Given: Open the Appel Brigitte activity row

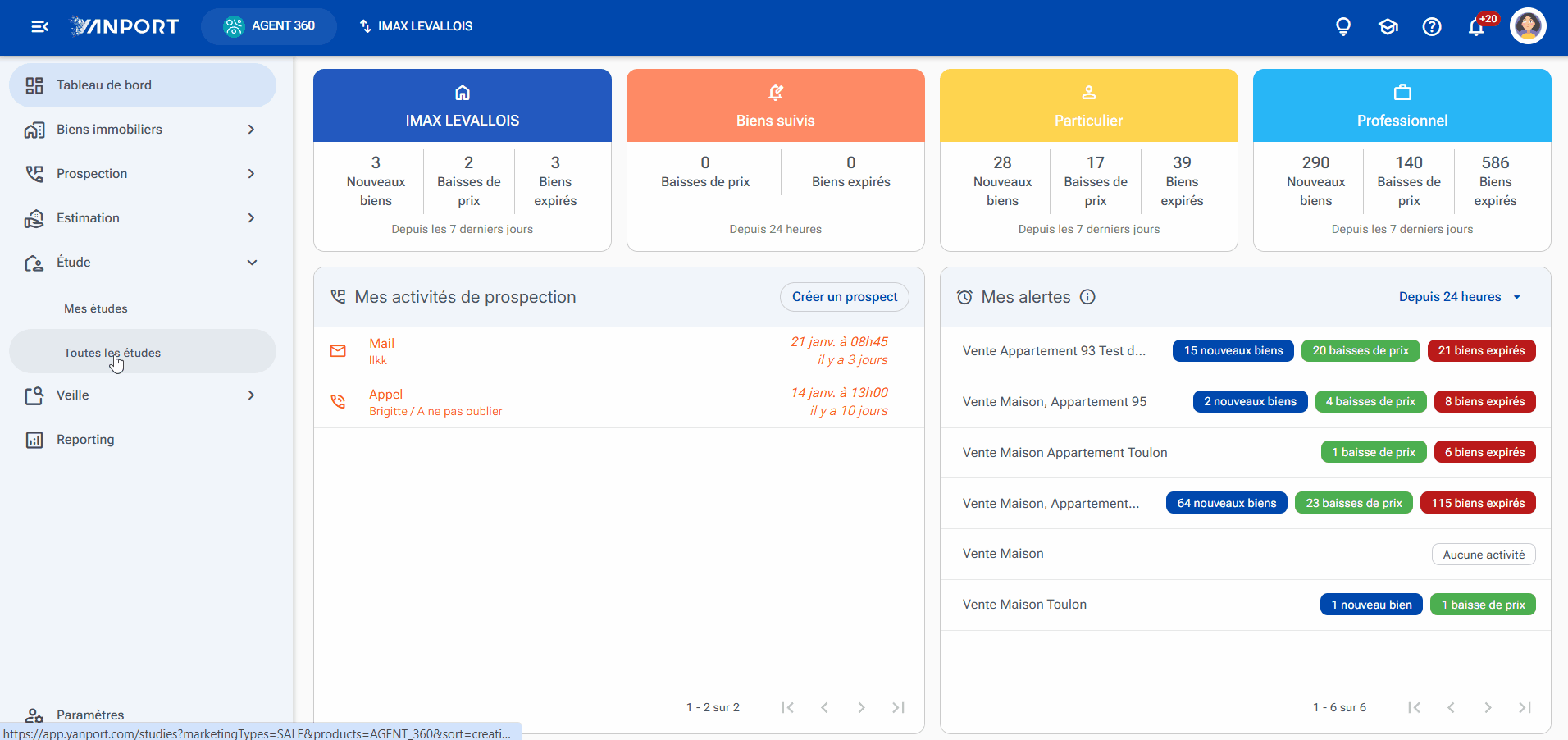Looking at the screenshot, I should tap(619, 402).
